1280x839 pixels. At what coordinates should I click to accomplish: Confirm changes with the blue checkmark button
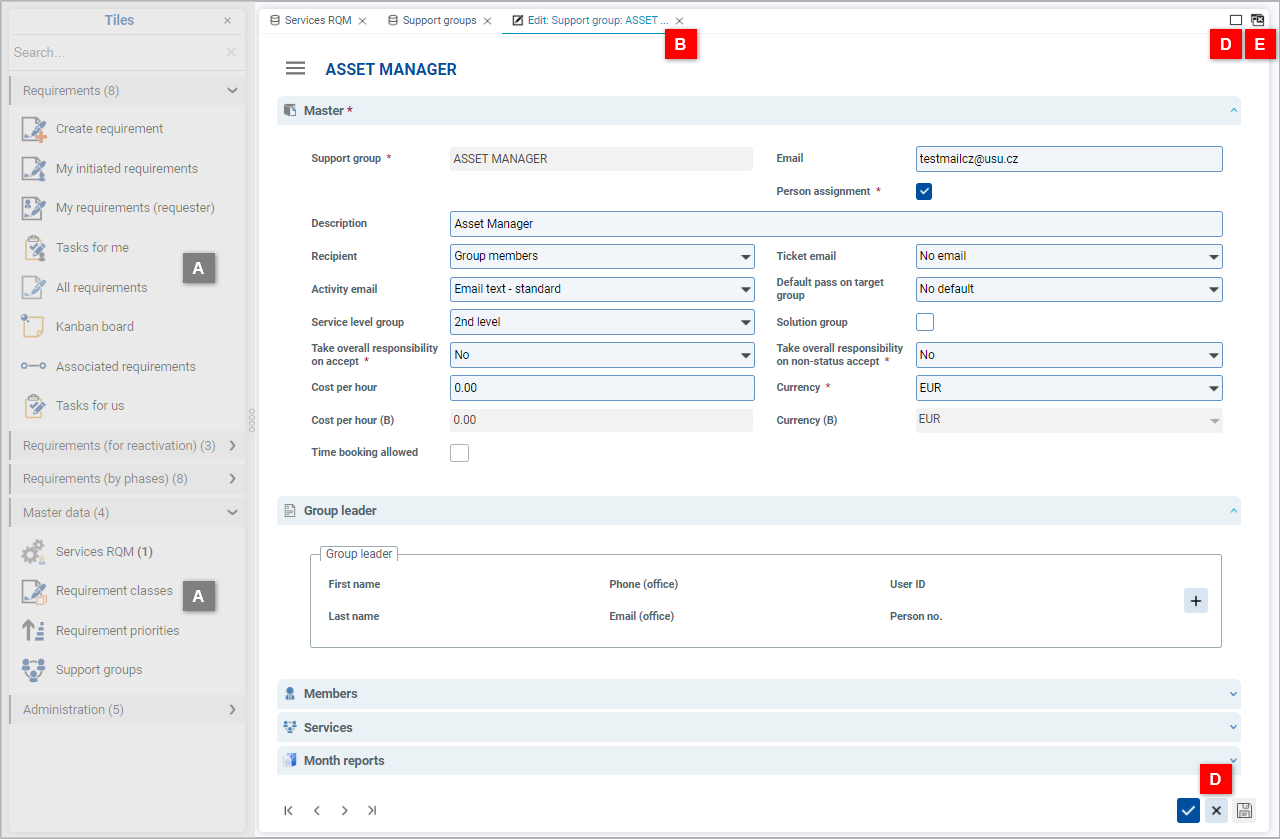(x=1188, y=811)
